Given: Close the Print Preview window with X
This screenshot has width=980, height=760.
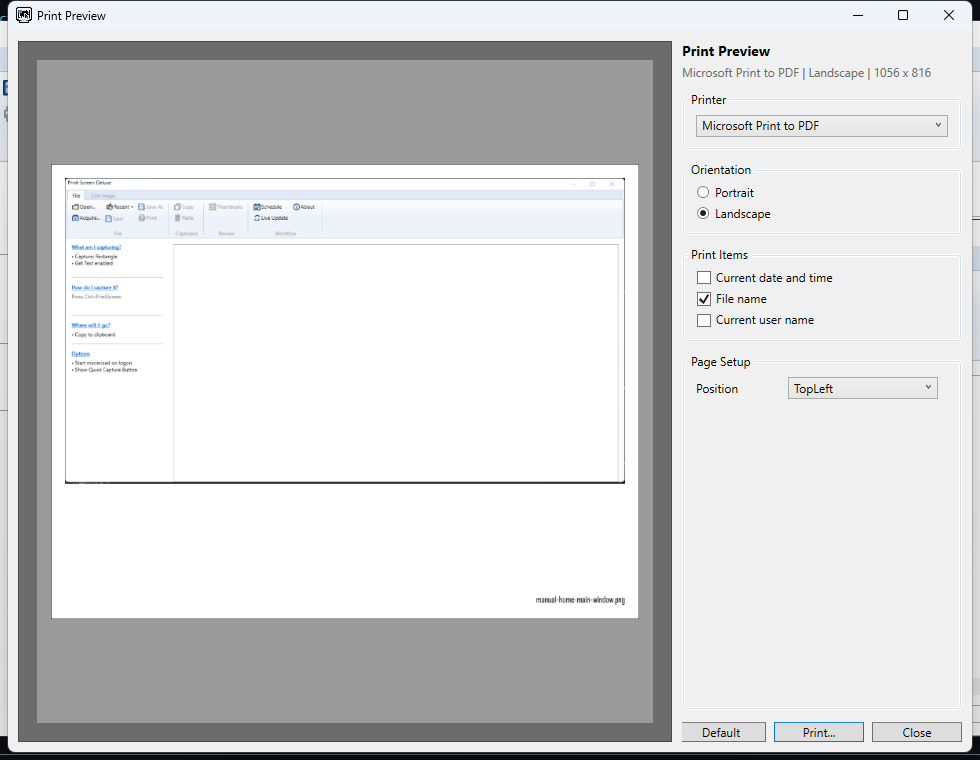Looking at the screenshot, I should pyautogui.click(x=949, y=15).
